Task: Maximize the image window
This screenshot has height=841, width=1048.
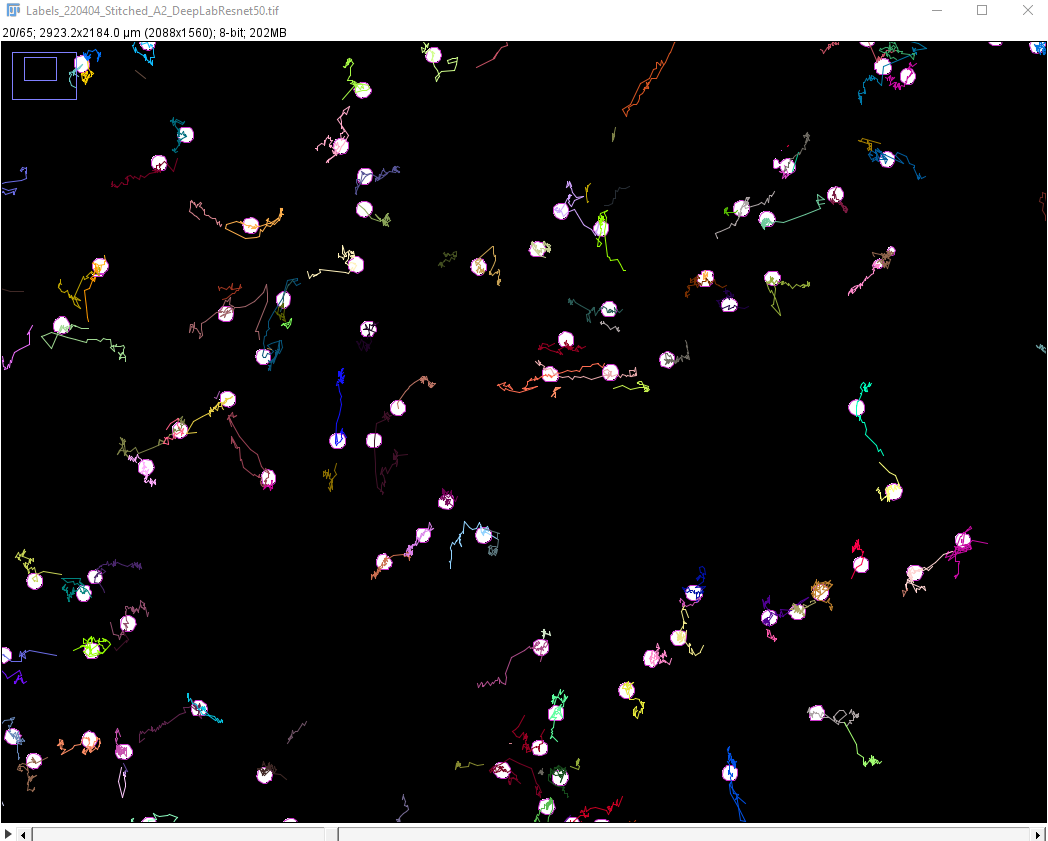Action: [x=981, y=10]
